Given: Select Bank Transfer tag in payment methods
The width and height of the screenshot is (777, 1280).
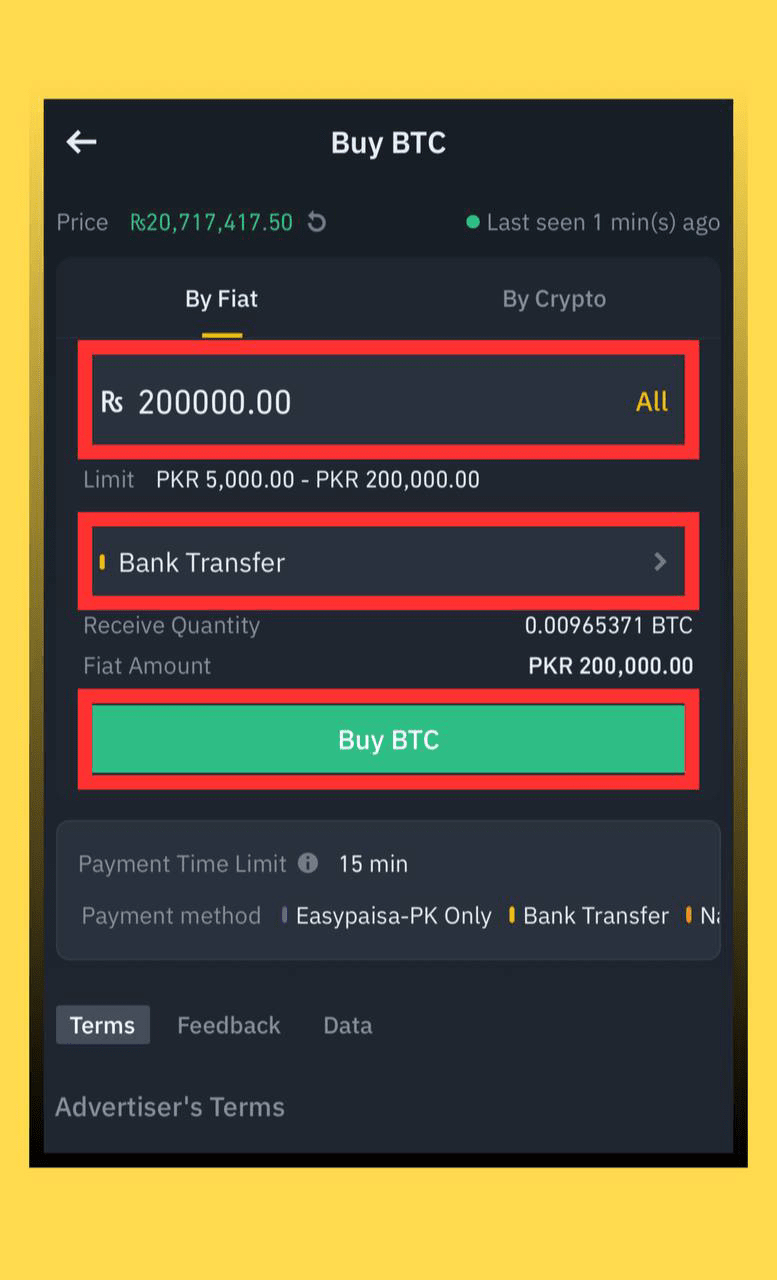Looking at the screenshot, I should (x=596, y=916).
